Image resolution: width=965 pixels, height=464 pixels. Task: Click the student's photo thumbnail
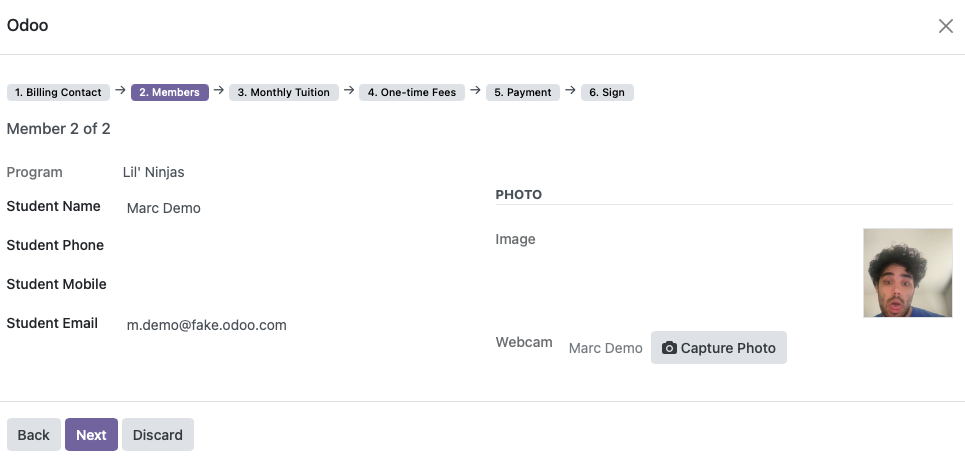(x=908, y=273)
